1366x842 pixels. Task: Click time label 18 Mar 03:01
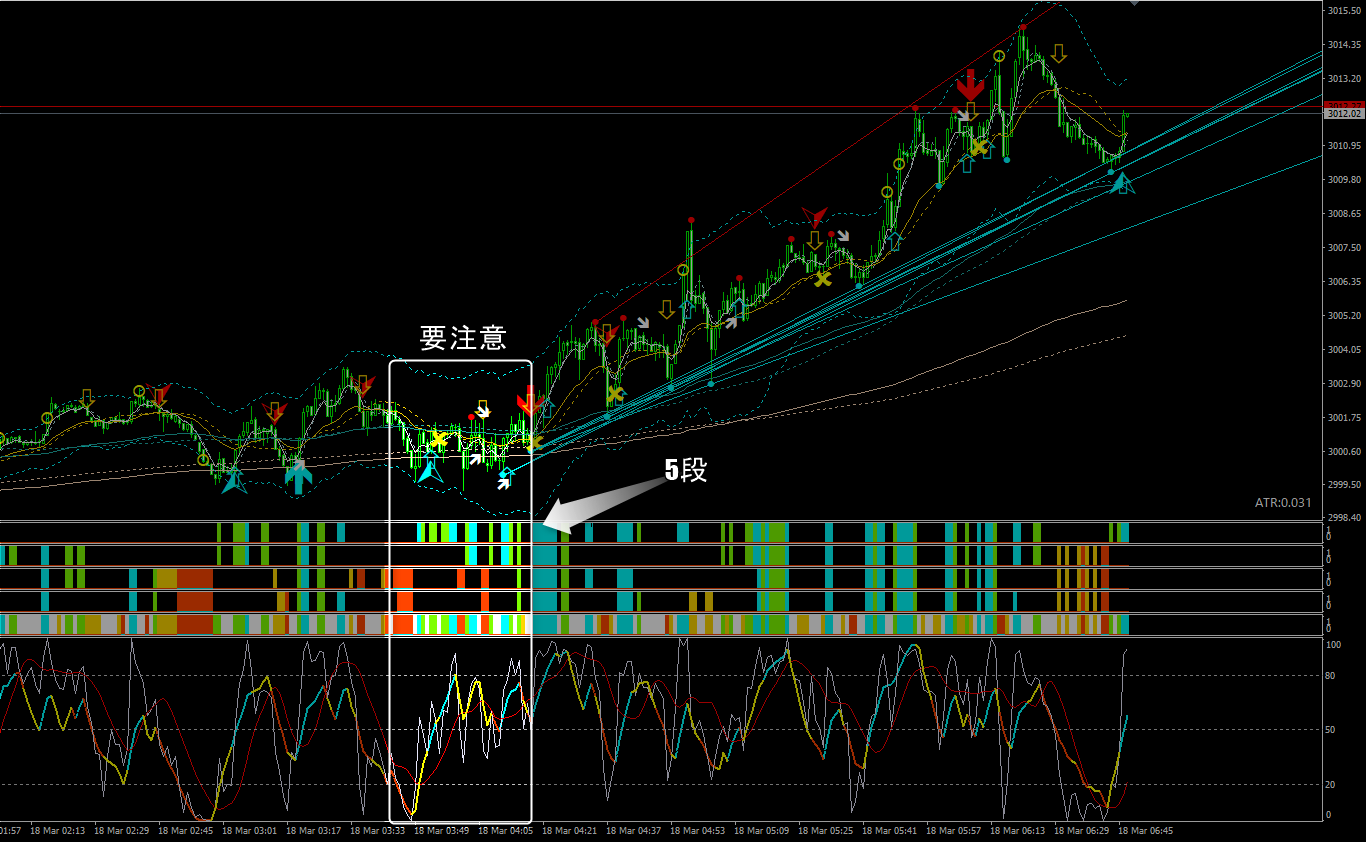[251, 831]
